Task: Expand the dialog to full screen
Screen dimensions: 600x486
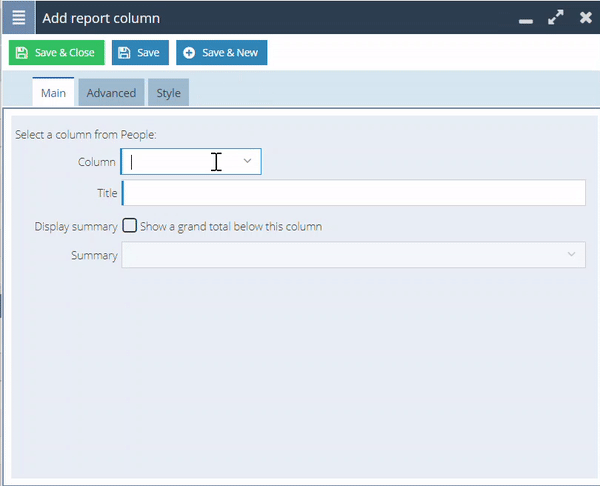Action: [556, 18]
